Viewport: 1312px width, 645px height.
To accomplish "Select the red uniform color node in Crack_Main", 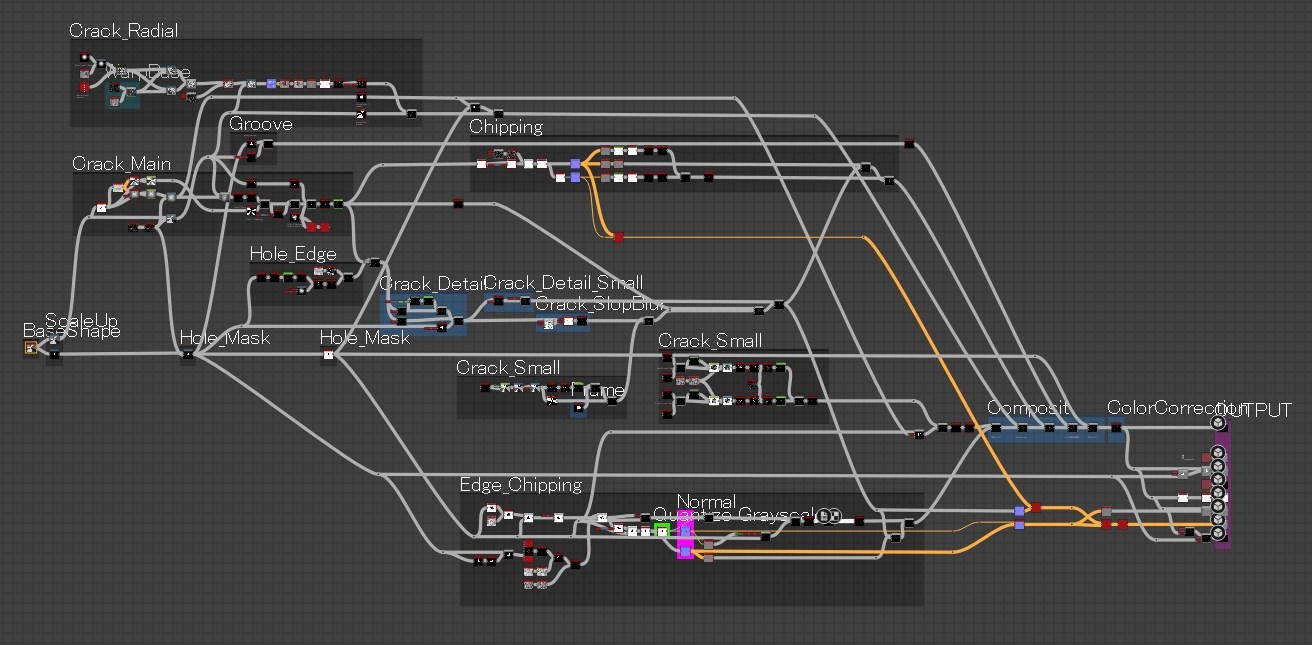I will [313, 227].
